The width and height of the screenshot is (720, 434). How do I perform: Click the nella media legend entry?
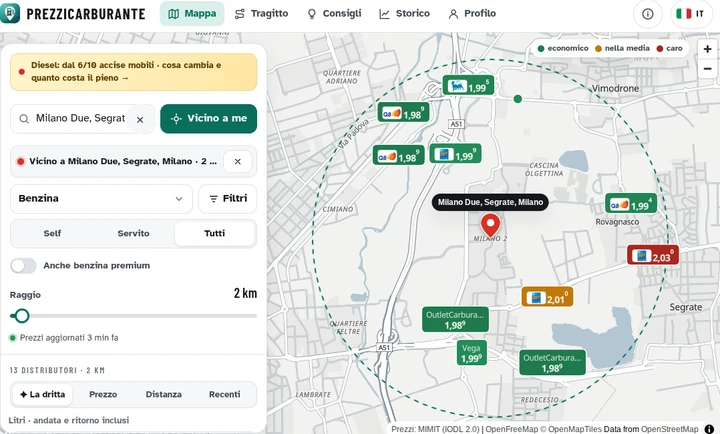click(622, 48)
